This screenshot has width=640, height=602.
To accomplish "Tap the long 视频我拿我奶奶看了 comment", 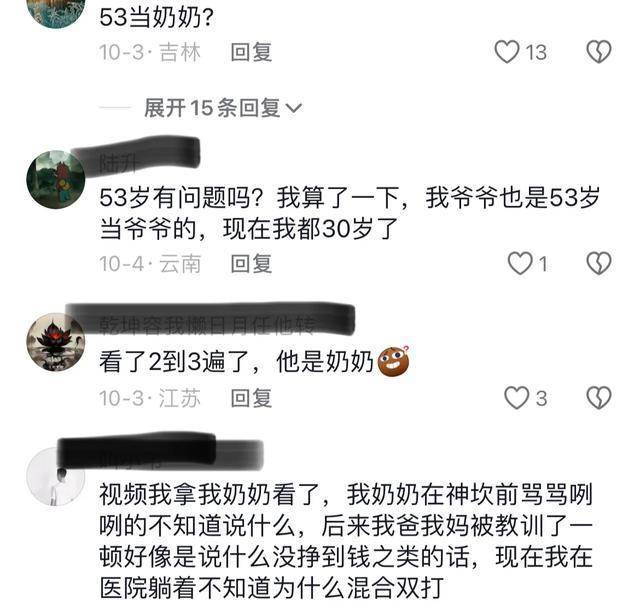I will tap(346, 541).
